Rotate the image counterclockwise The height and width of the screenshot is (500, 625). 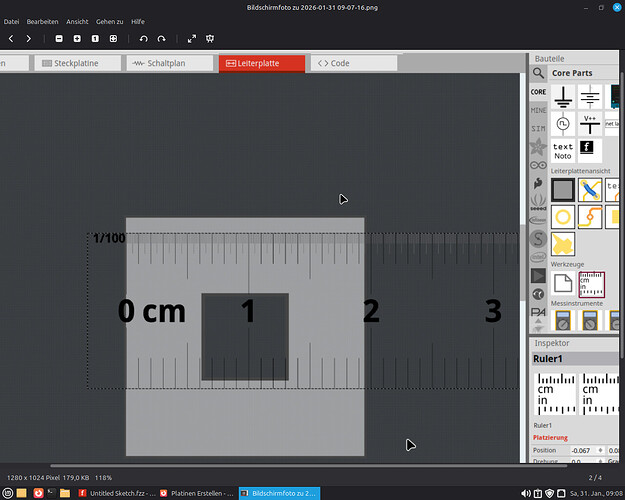tap(144, 38)
